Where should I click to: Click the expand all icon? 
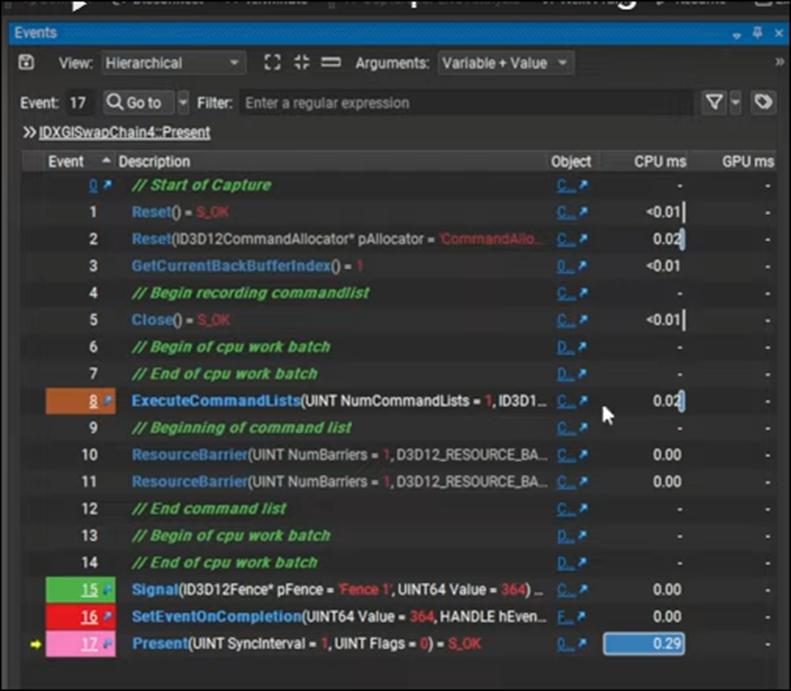[x=272, y=63]
